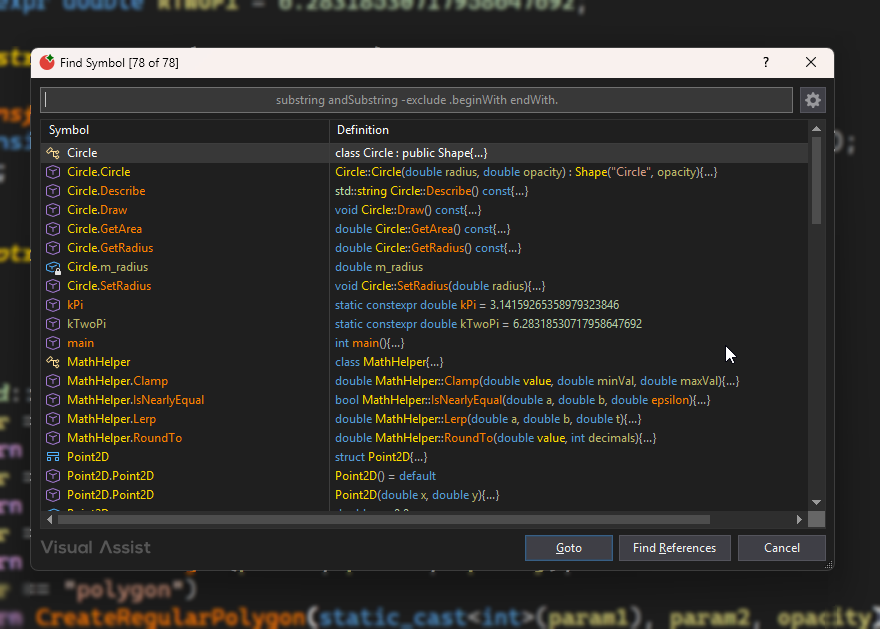Click the bottom-right dialog resize grip
The image size is (880, 629).
[828, 565]
